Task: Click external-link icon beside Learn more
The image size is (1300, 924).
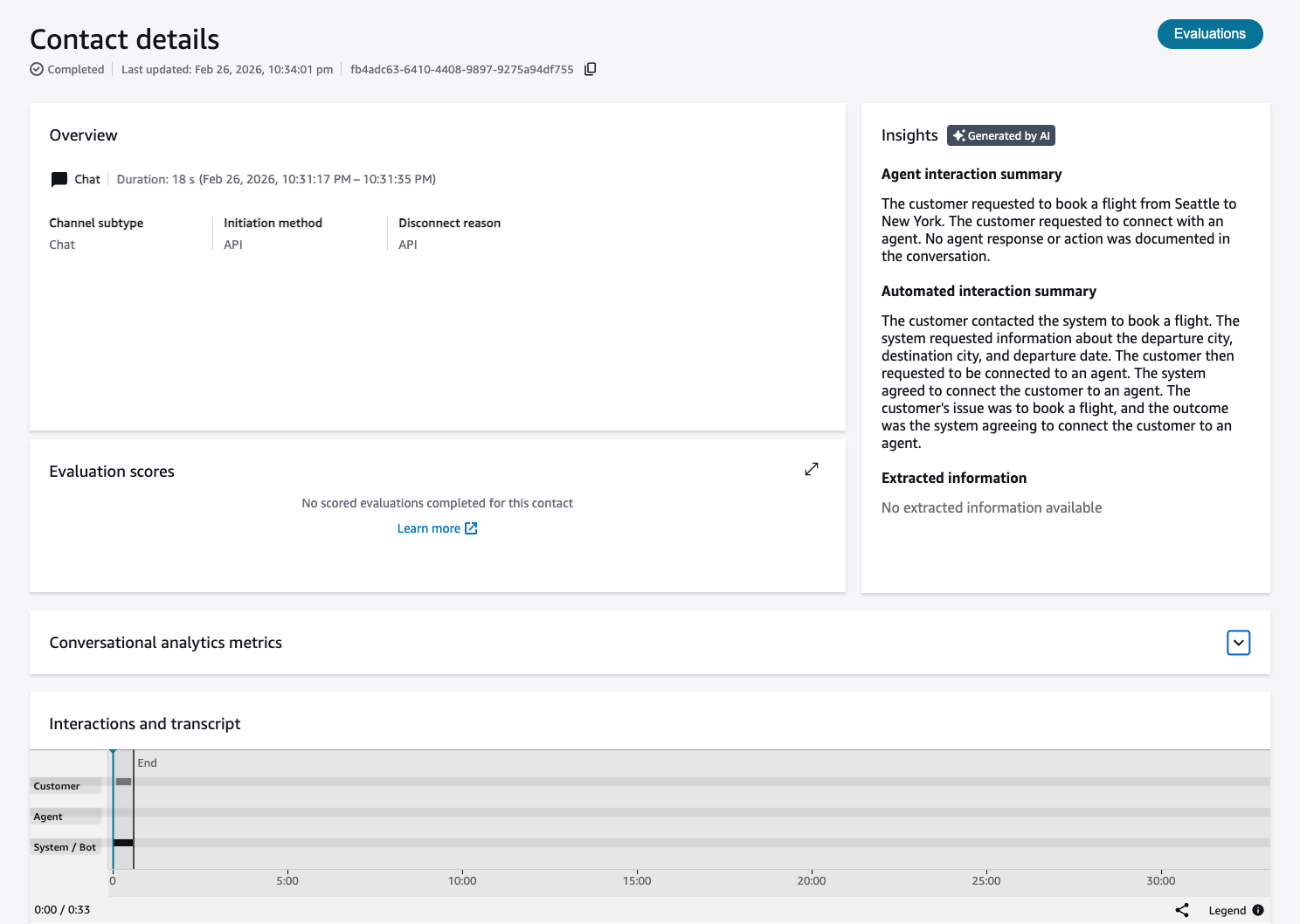Action: [471, 528]
